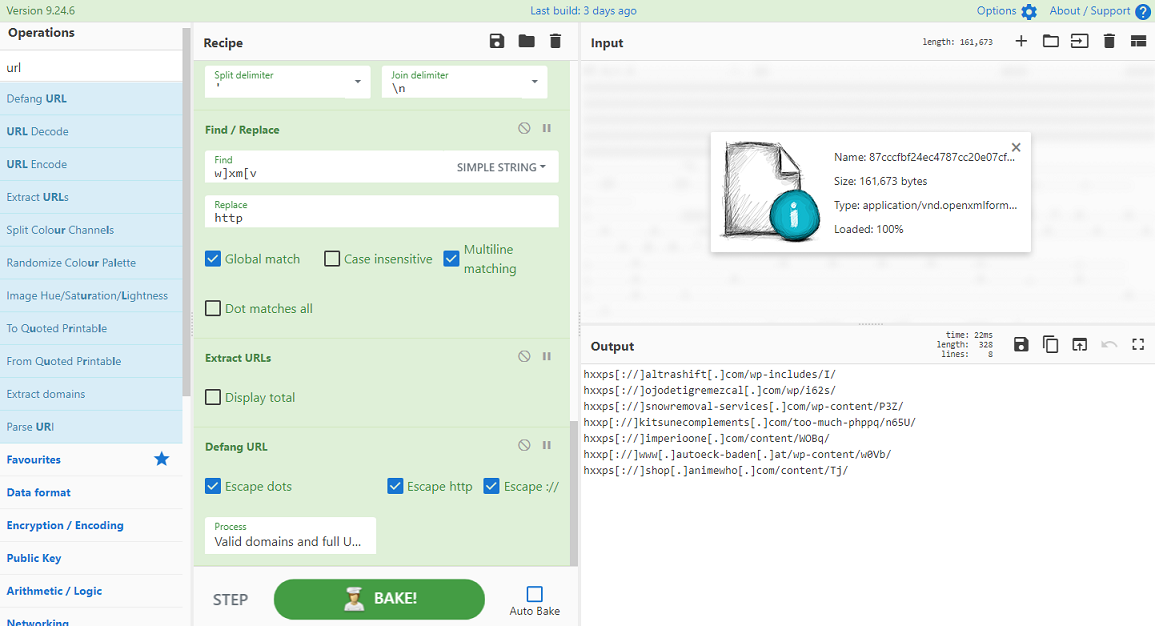Clear the recipe with trash icon
Image resolution: width=1155 pixels, height=626 pixels.
coord(555,41)
